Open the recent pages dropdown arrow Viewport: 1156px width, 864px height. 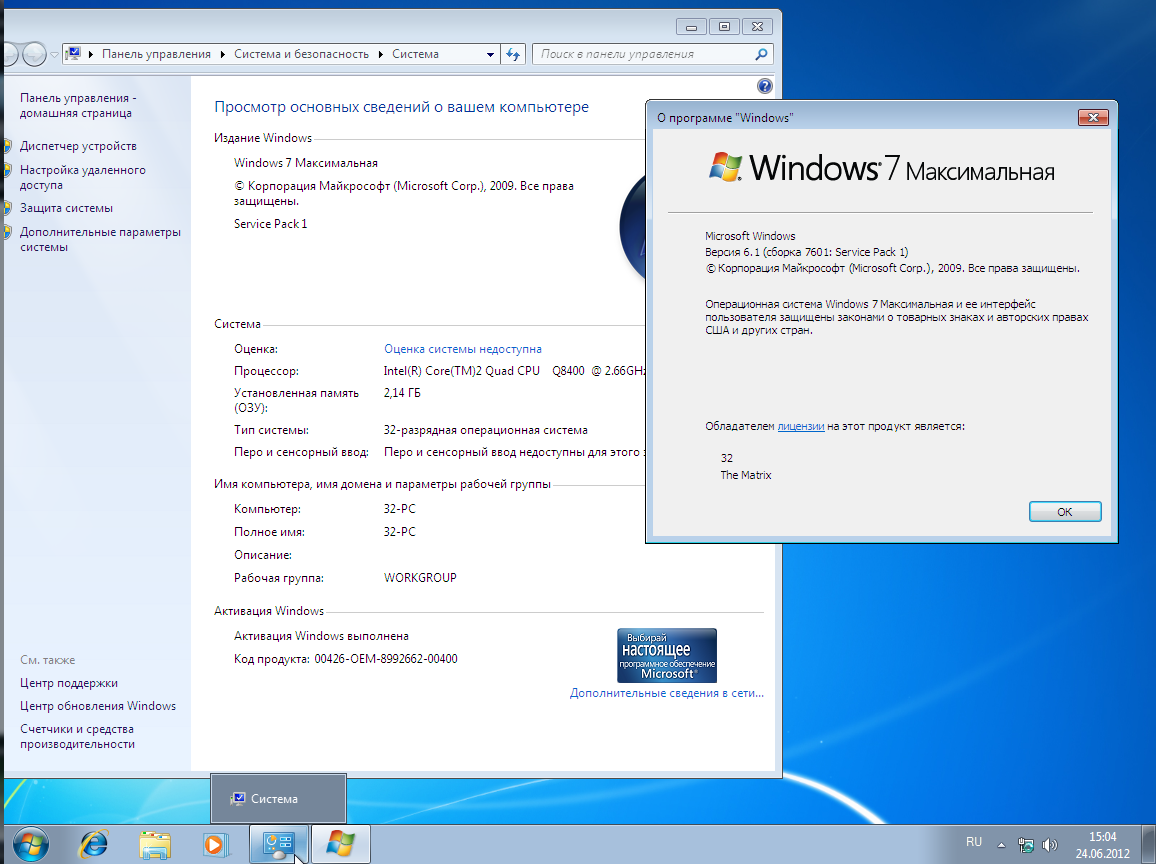click(54, 55)
